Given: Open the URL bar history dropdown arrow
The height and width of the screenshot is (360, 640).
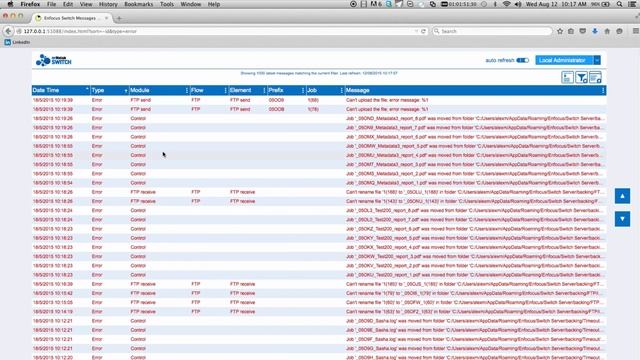Looking at the screenshot, I should [x=416, y=31].
